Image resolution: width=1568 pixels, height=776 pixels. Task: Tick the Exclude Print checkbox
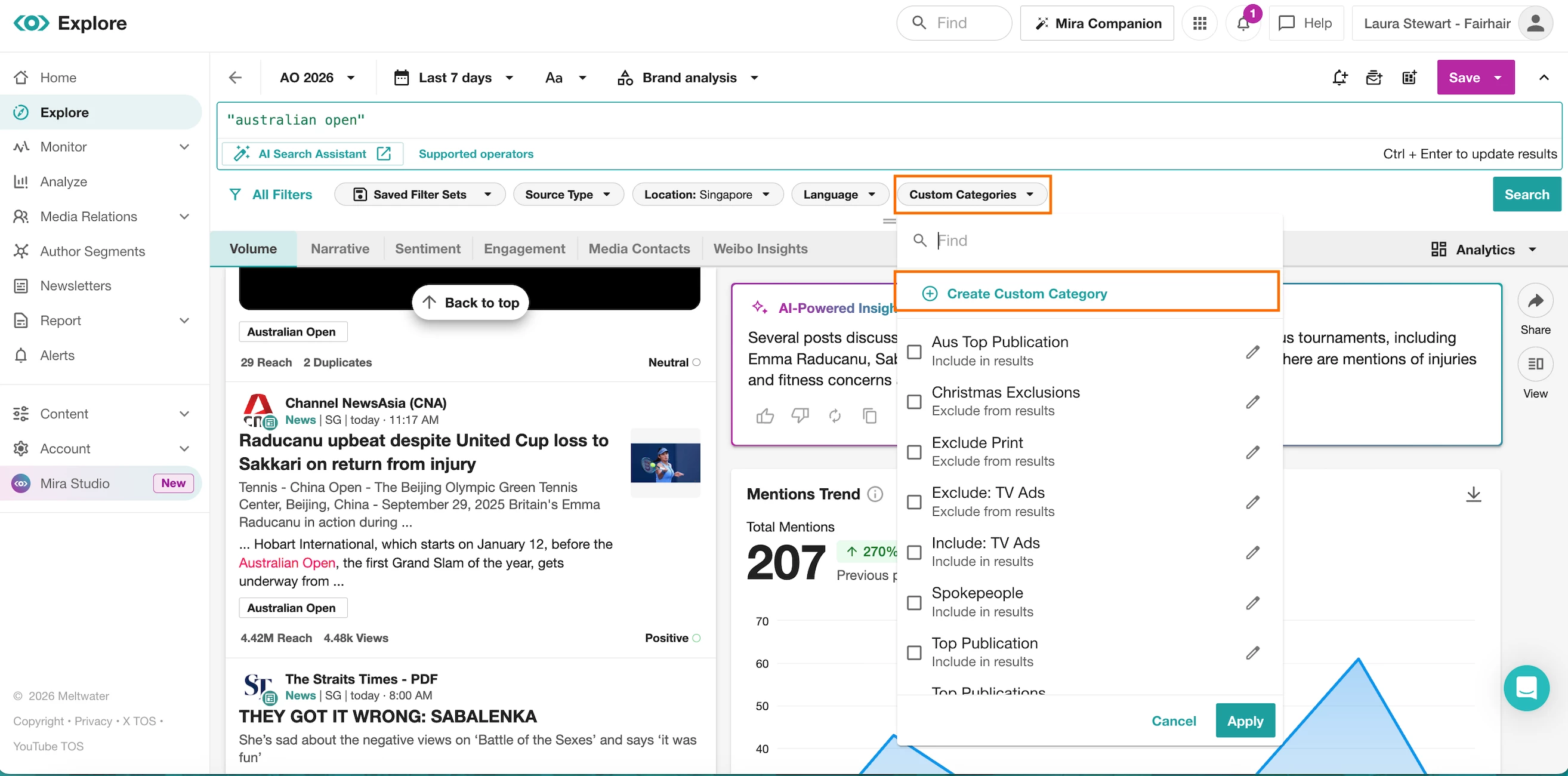coord(914,452)
